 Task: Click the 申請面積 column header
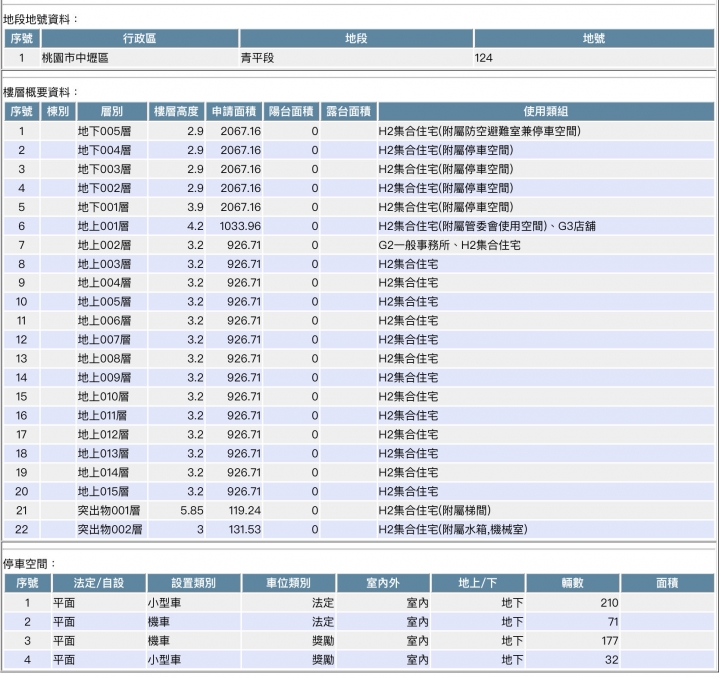234,111
